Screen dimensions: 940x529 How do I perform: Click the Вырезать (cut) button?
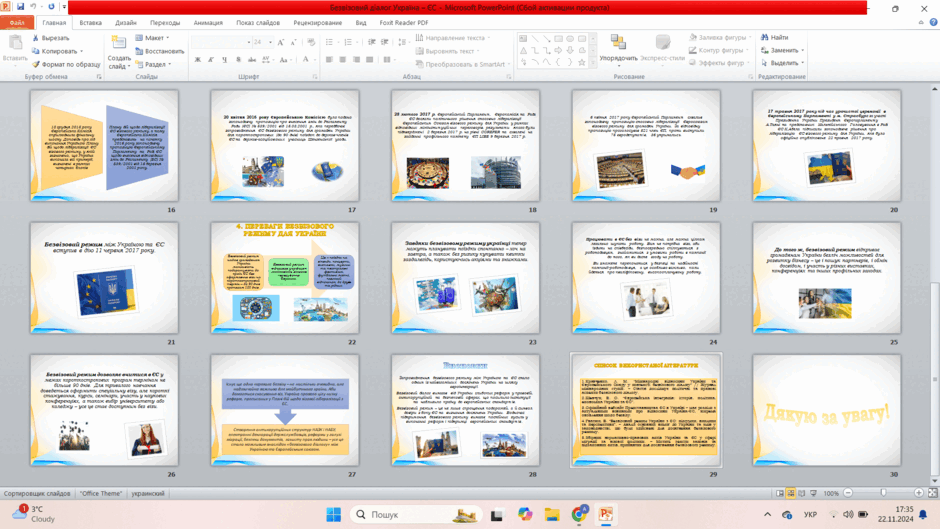[x=51, y=38]
